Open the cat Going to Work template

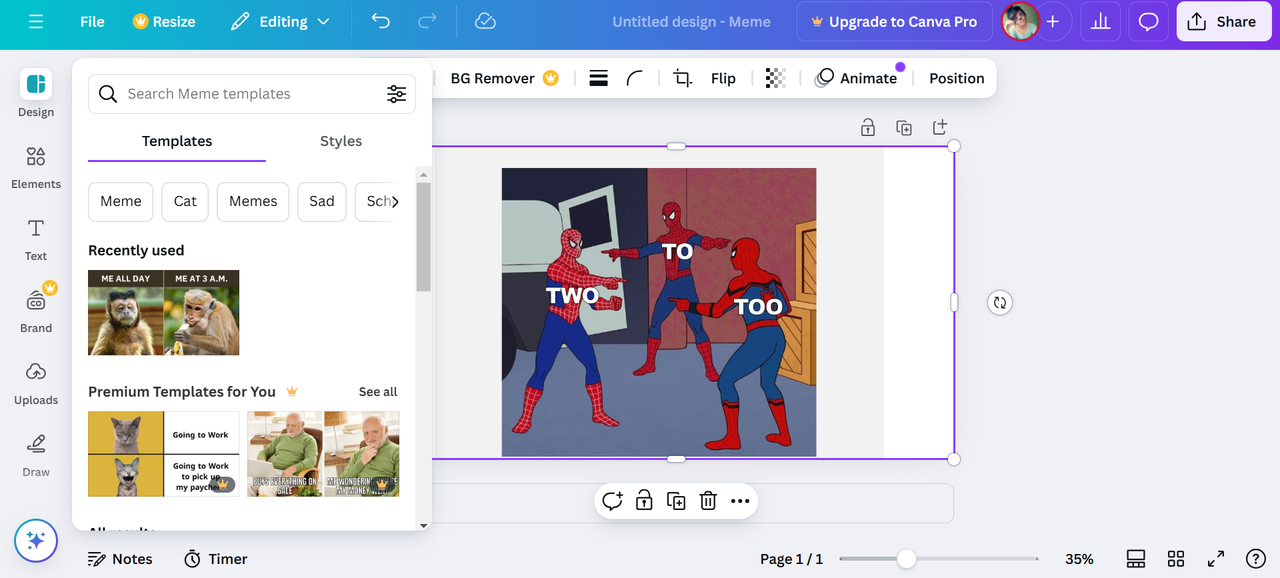point(164,454)
